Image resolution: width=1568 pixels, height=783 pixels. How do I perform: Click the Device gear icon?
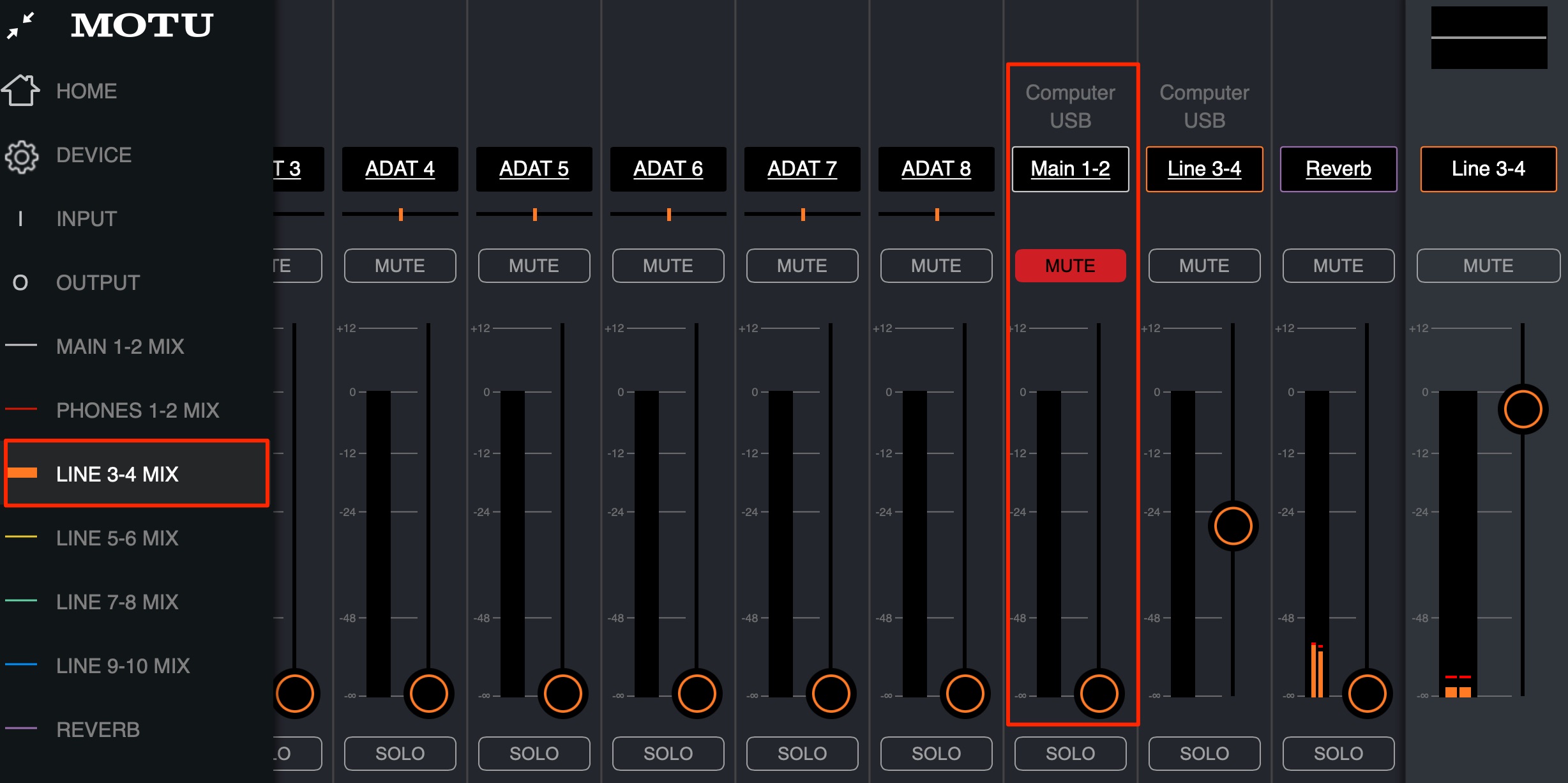[22, 156]
